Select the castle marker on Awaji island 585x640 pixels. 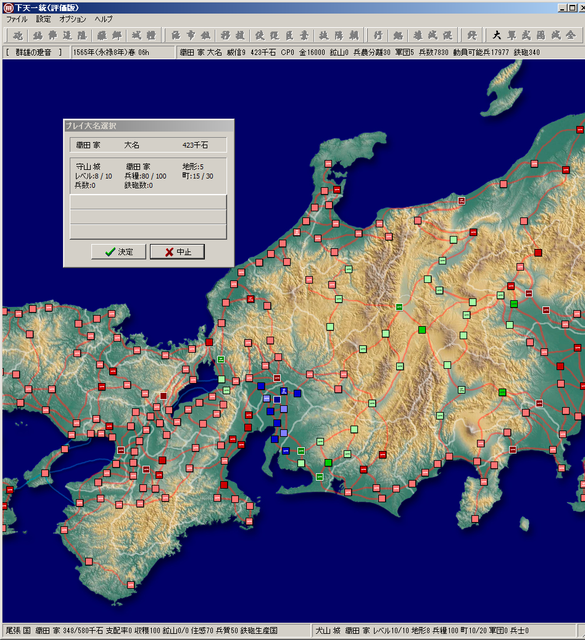pos(45,473)
